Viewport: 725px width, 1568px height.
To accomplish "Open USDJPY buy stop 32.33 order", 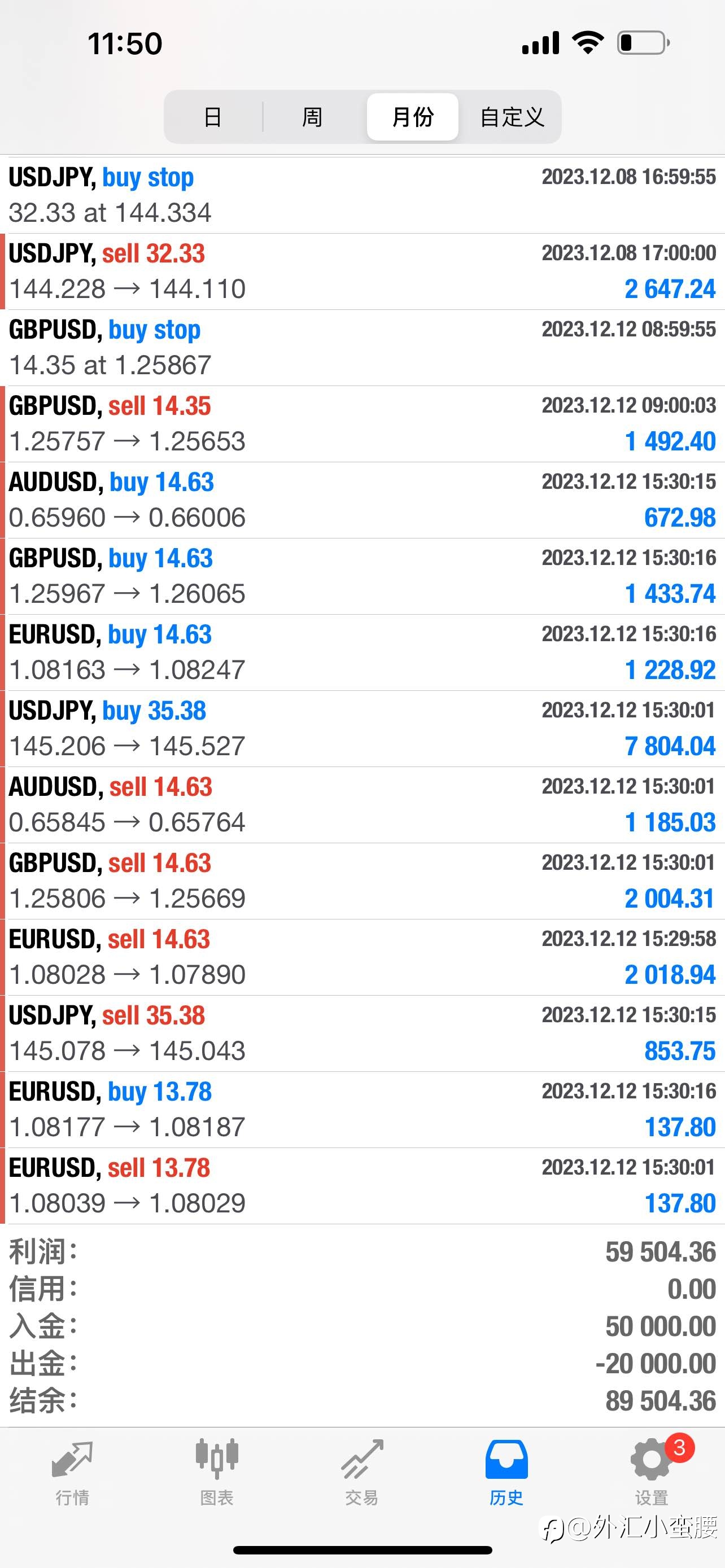I will pos(362,195).
